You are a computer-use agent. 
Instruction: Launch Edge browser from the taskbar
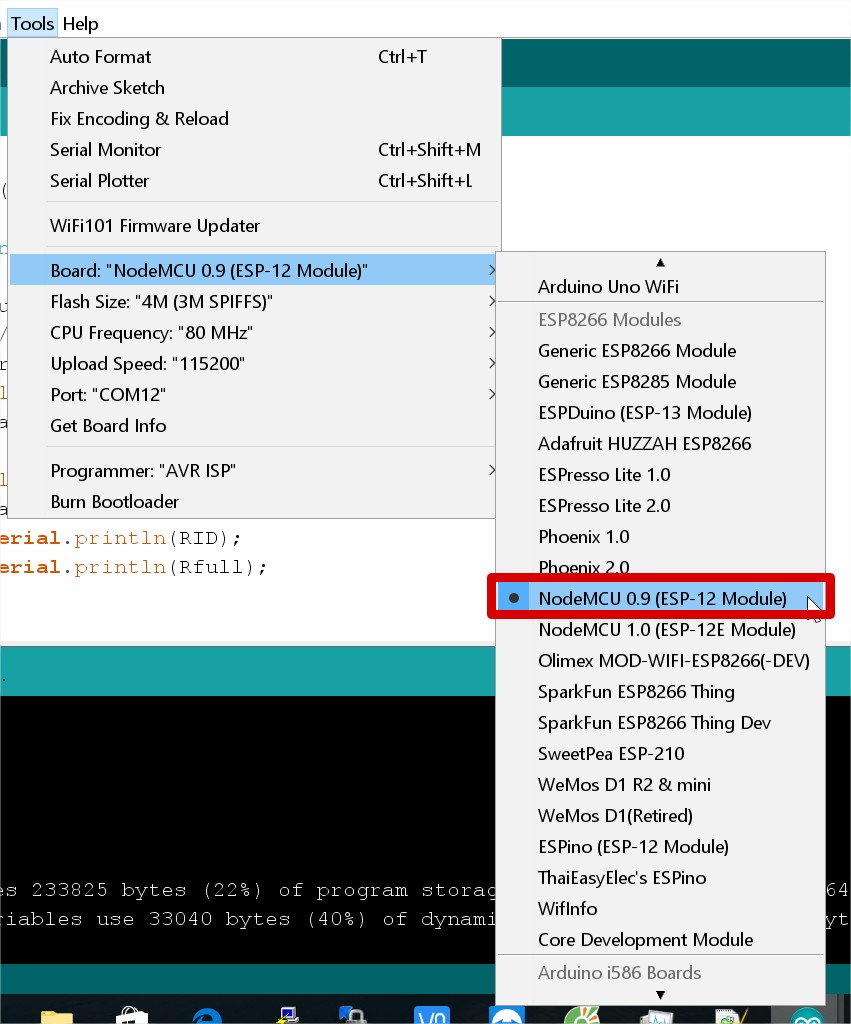(207, 1016)
